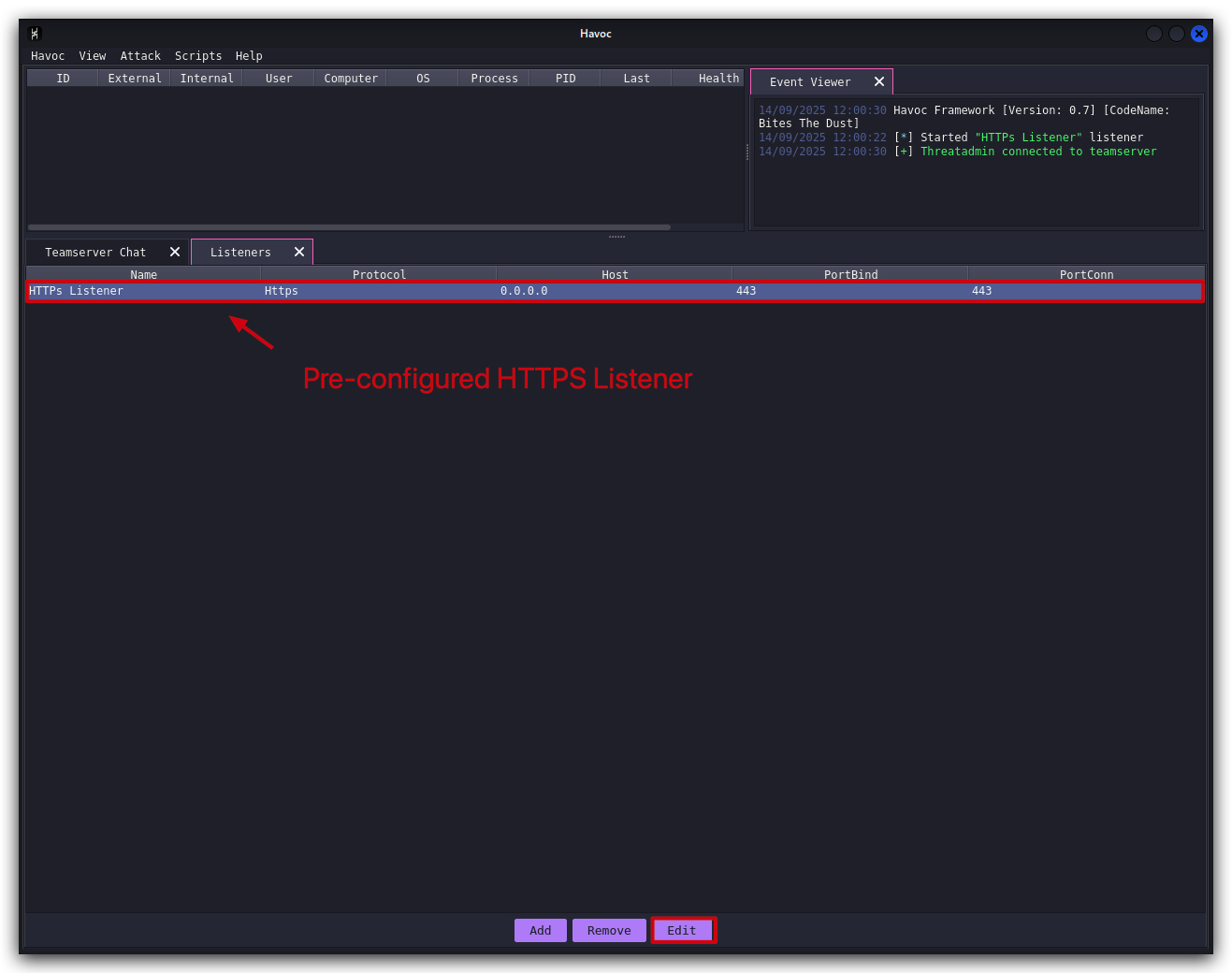The height and width of the screenshot is (973, 1232).
Task: Click the PID column header
Action: click(x=566, y=79)
